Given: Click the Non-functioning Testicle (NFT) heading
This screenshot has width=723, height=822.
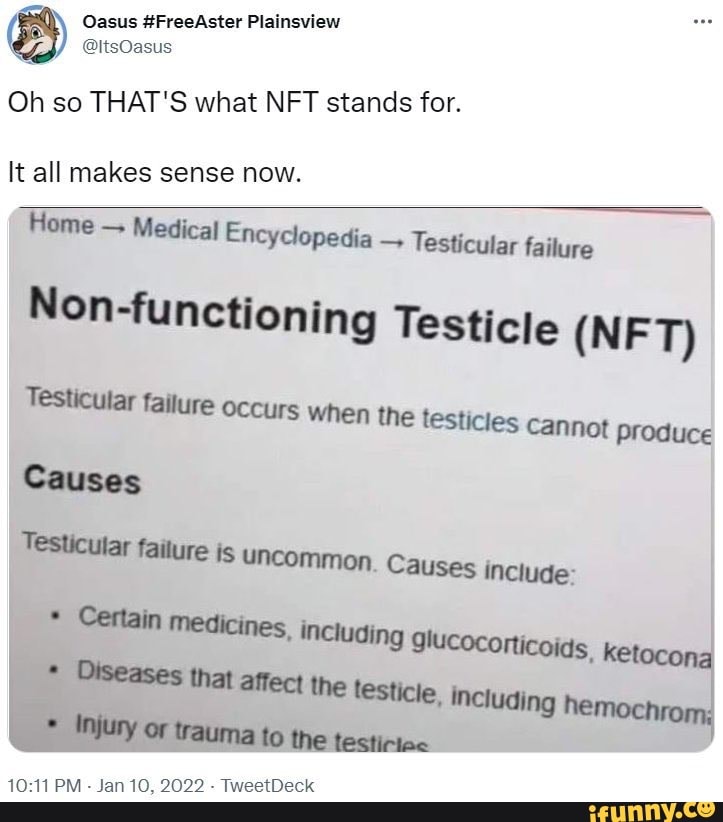Looking at the screenshot, I should (366, 320).
